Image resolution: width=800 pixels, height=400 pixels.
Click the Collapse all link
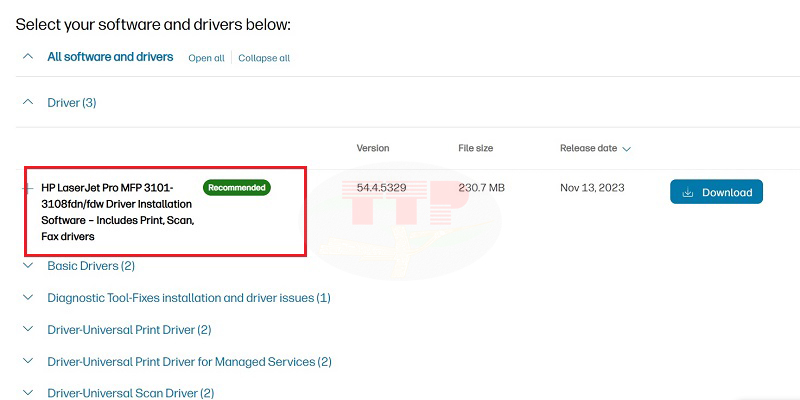tap(264, 58)
